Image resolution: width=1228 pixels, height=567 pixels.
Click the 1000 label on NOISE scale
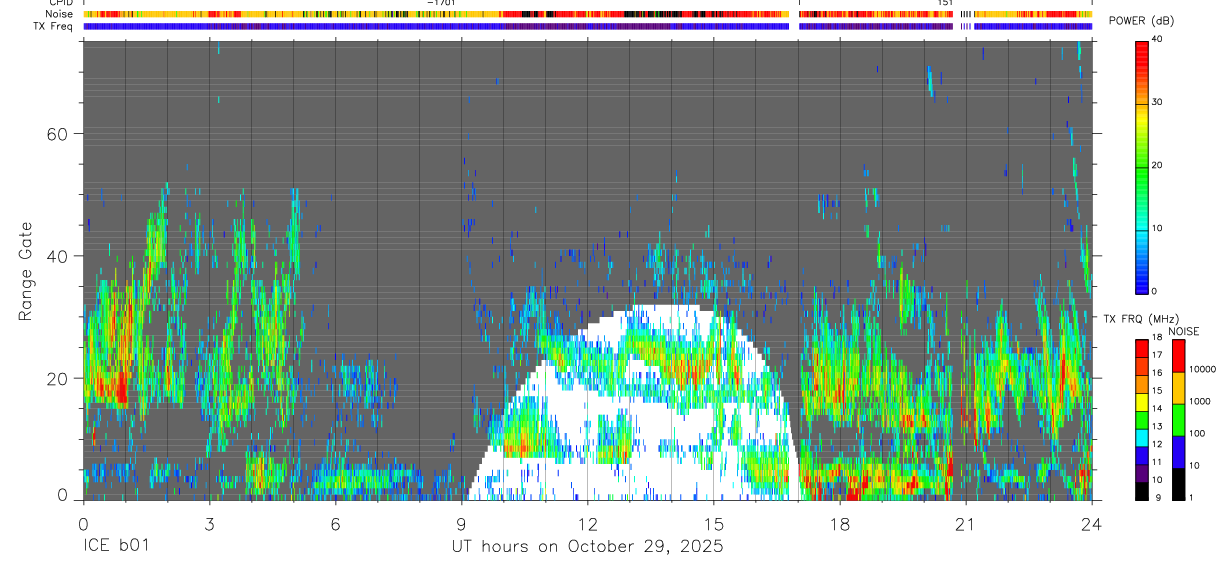pos(1199,401)
